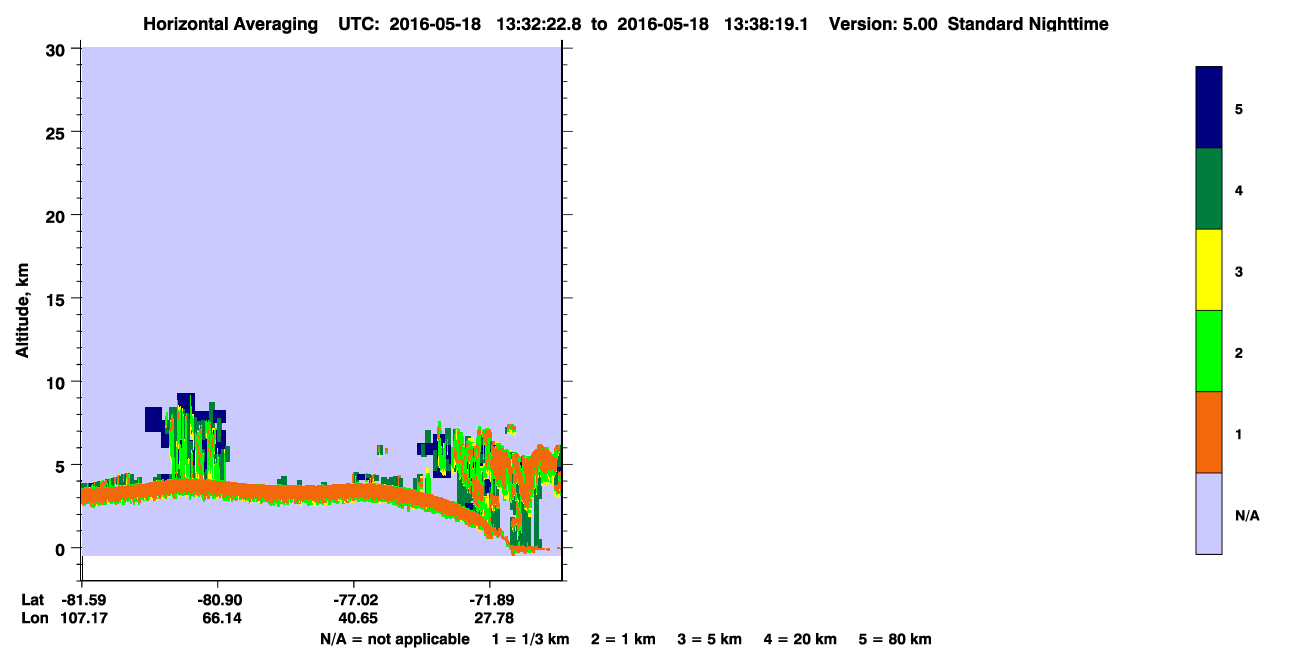This screenshot has width=1300, height=667.
Task: Click the y-axis tick label 20
Action: pyautogui.click(x=58, y=215)
